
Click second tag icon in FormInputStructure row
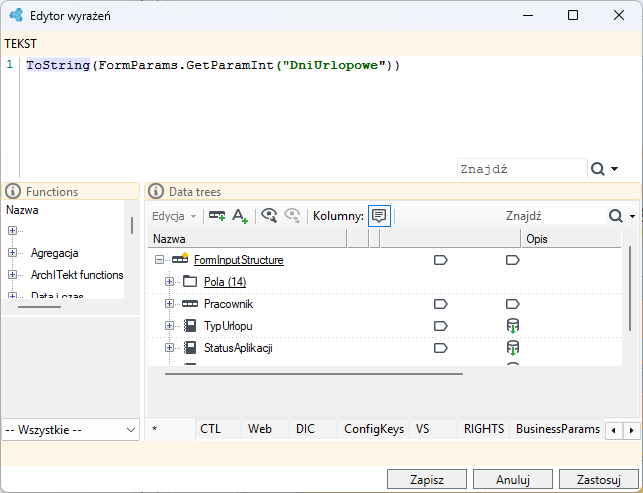pyautogui.click(x=513, y=260)
